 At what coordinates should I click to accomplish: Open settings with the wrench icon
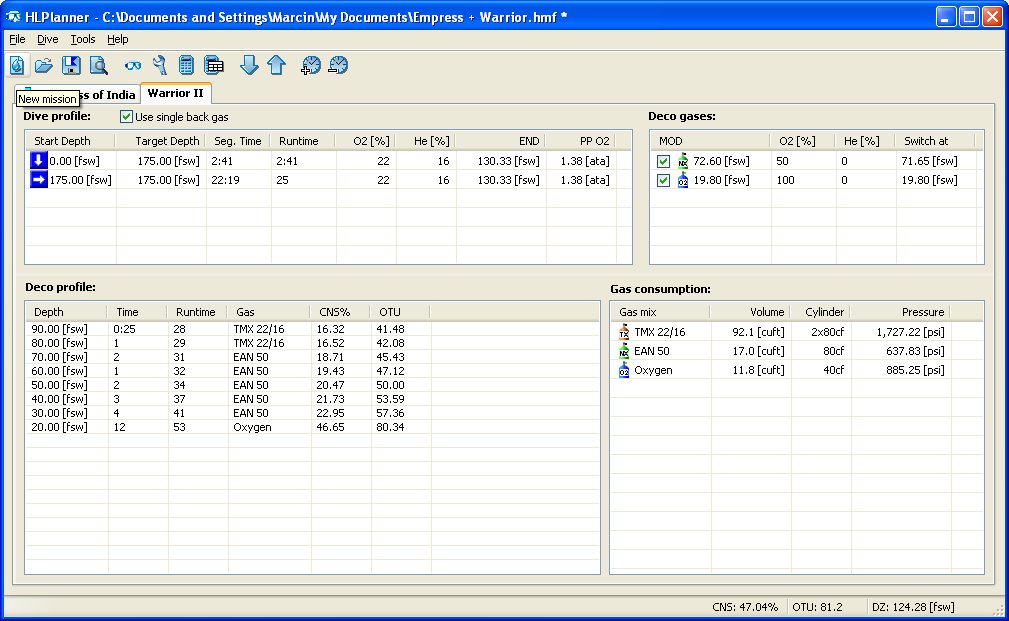[160, 65]
